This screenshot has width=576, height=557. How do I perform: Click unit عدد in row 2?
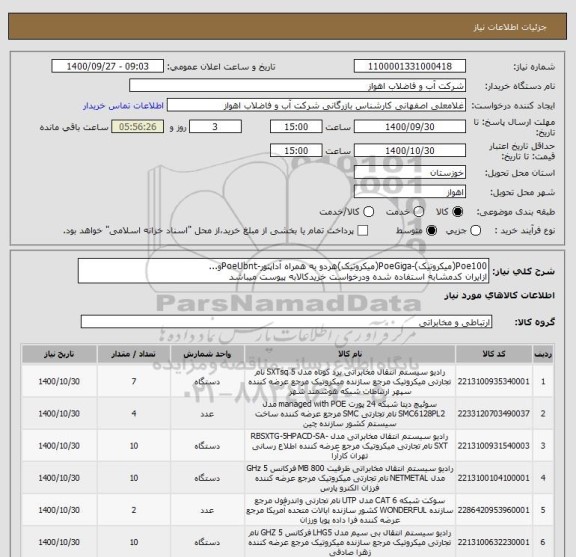point(207,414)
